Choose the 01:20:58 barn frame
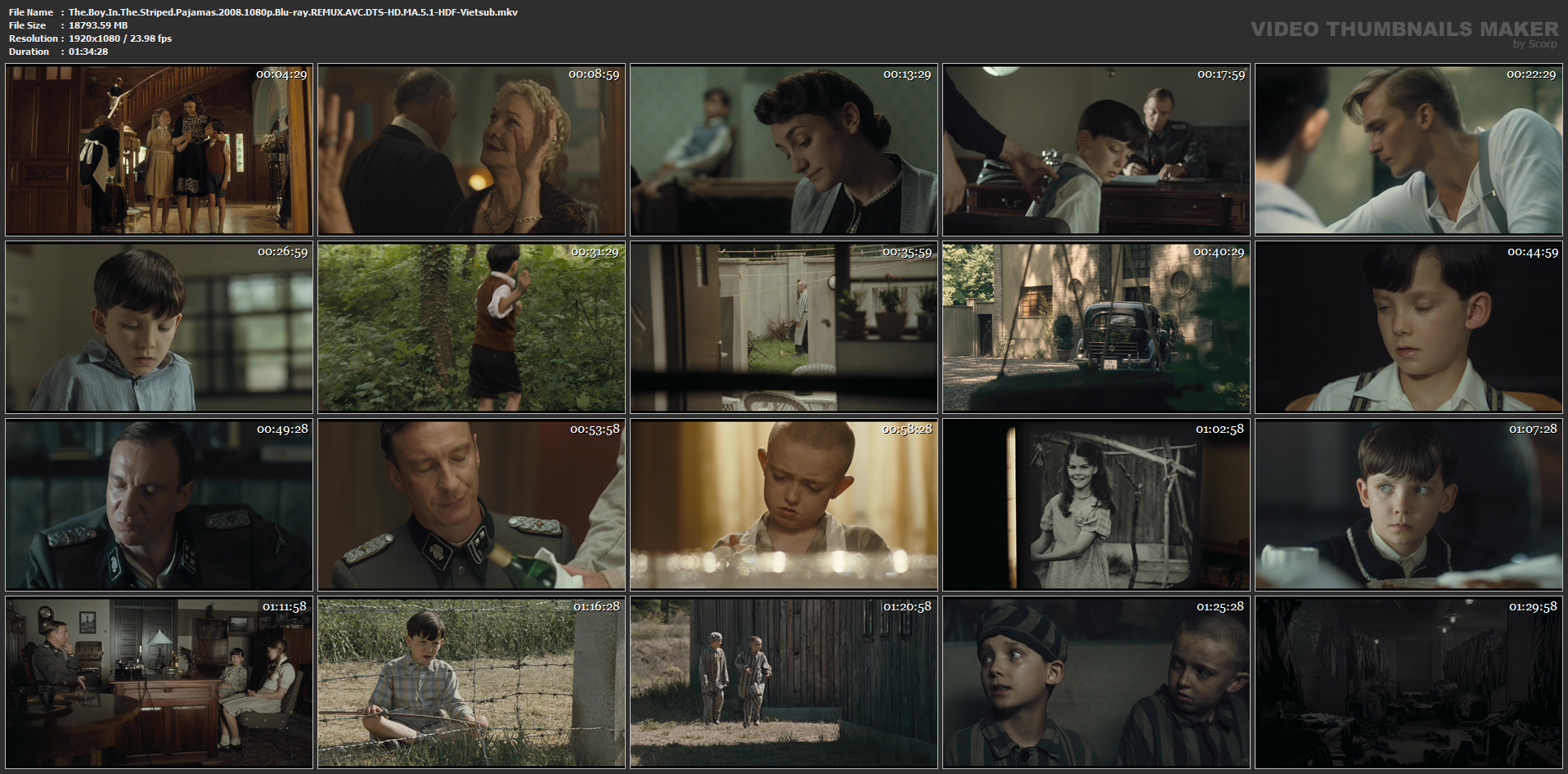This screenshot has width=1568, height=774. 784,682
